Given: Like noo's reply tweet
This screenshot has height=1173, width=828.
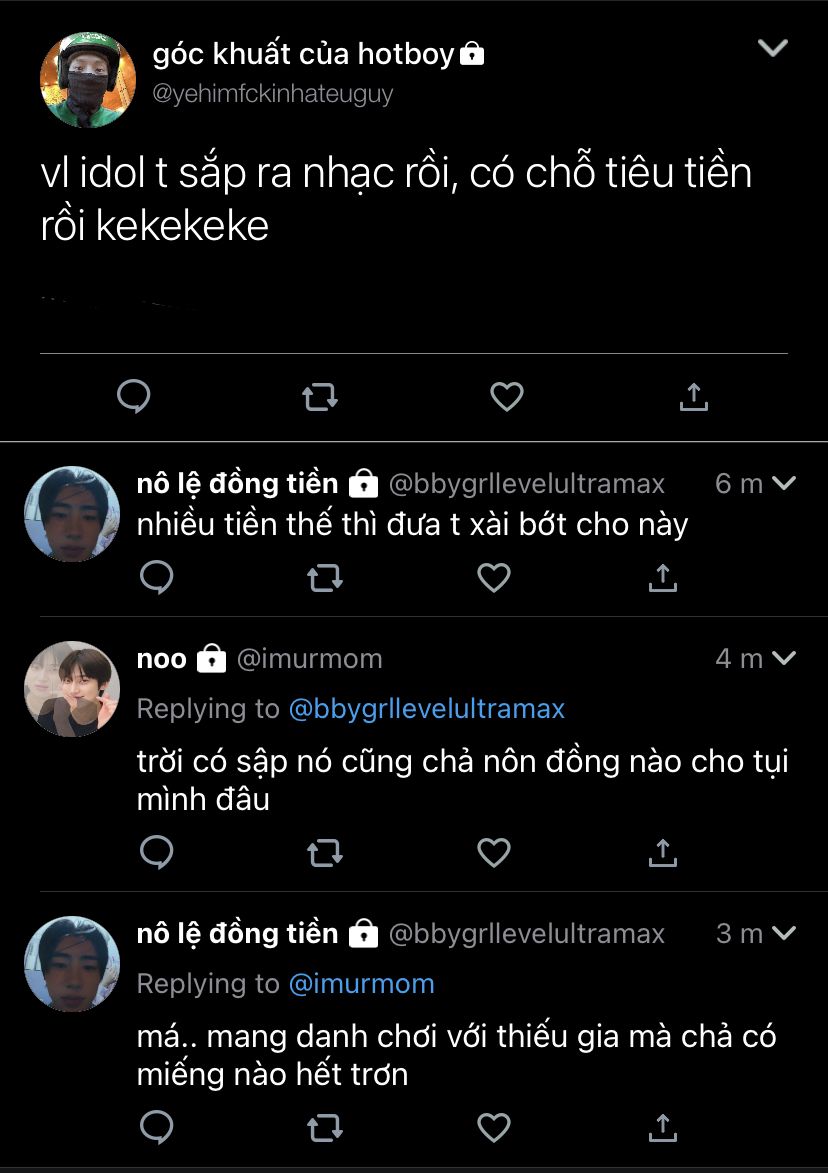Looking at the screenshot, I should coord(493,852).
